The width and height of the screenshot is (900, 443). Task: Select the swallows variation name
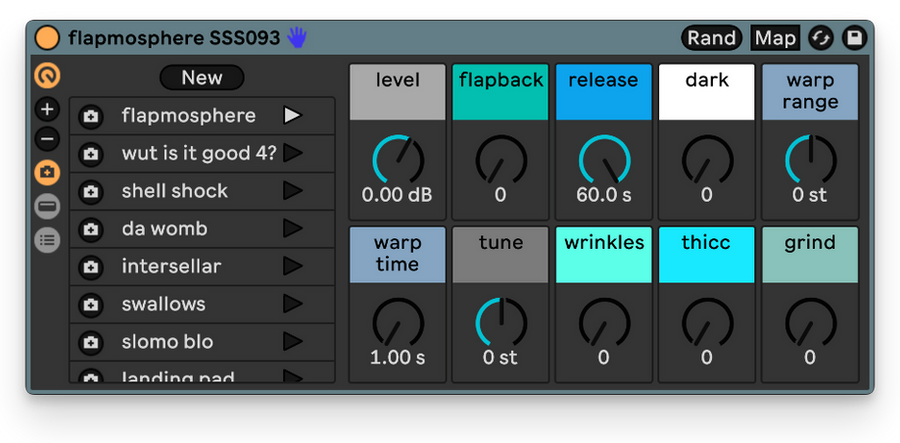point(163,304)
